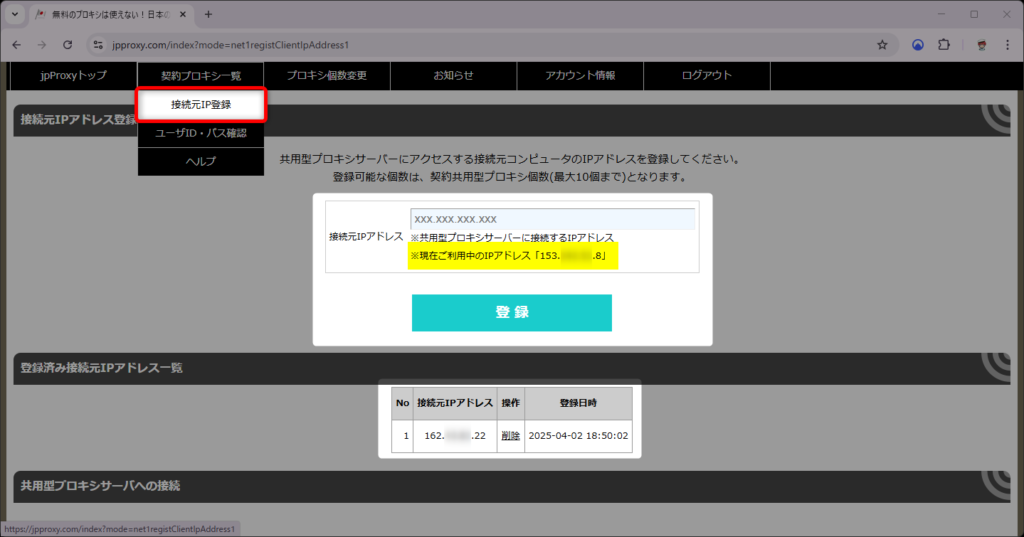Click the browser back arrow
This screenshot has height=537, width=1024.
tap(17, 45)
